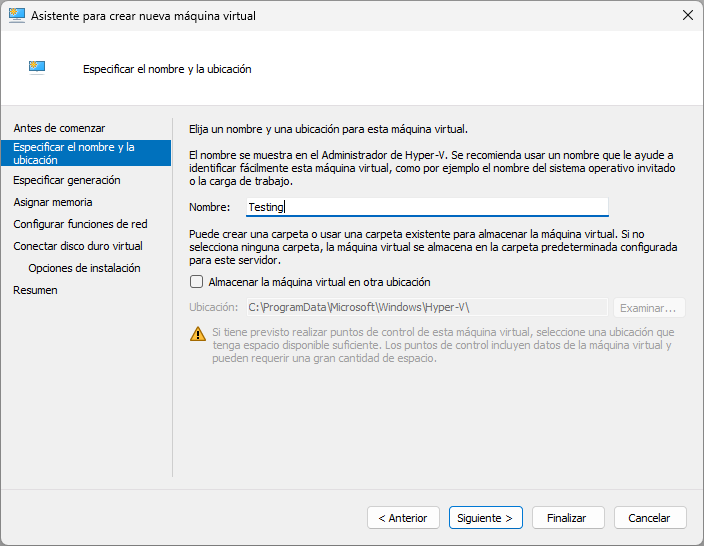Jump to the Asignar memoria step
The width and height of the screenshot is (704, 546).
[x=53, y=202]
